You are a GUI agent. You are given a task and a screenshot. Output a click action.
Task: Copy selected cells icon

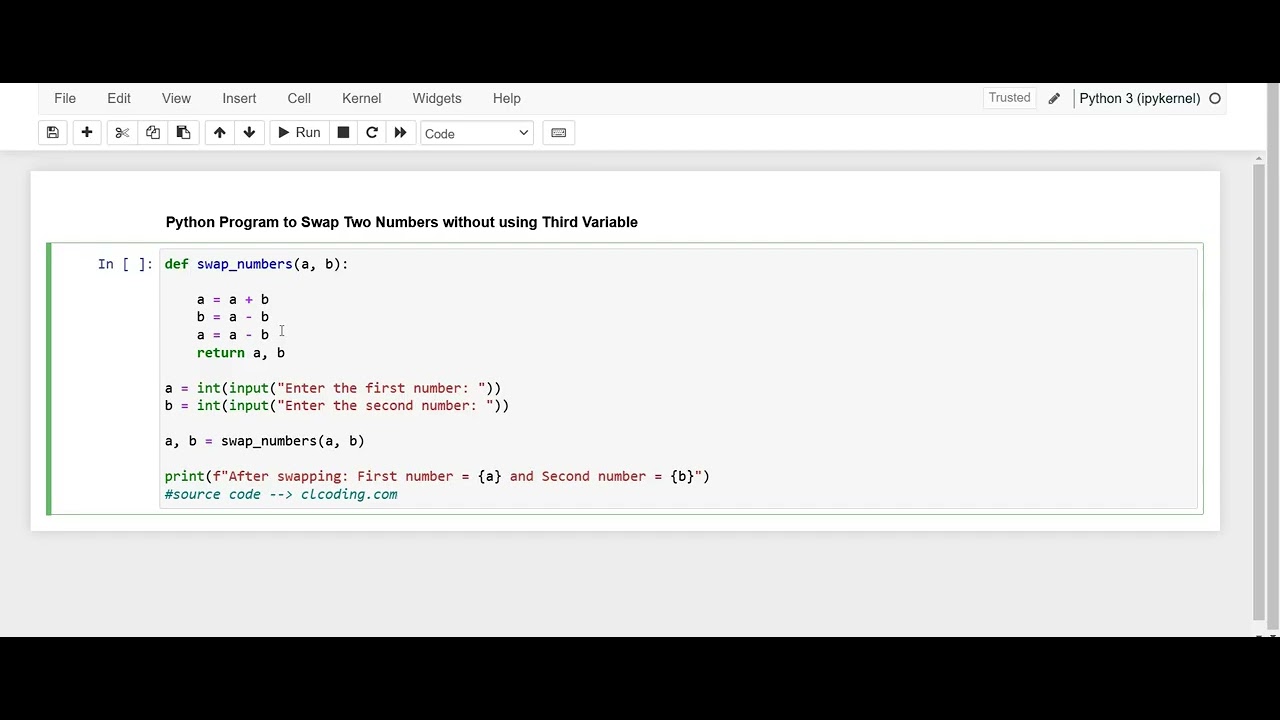pos(153,133)
